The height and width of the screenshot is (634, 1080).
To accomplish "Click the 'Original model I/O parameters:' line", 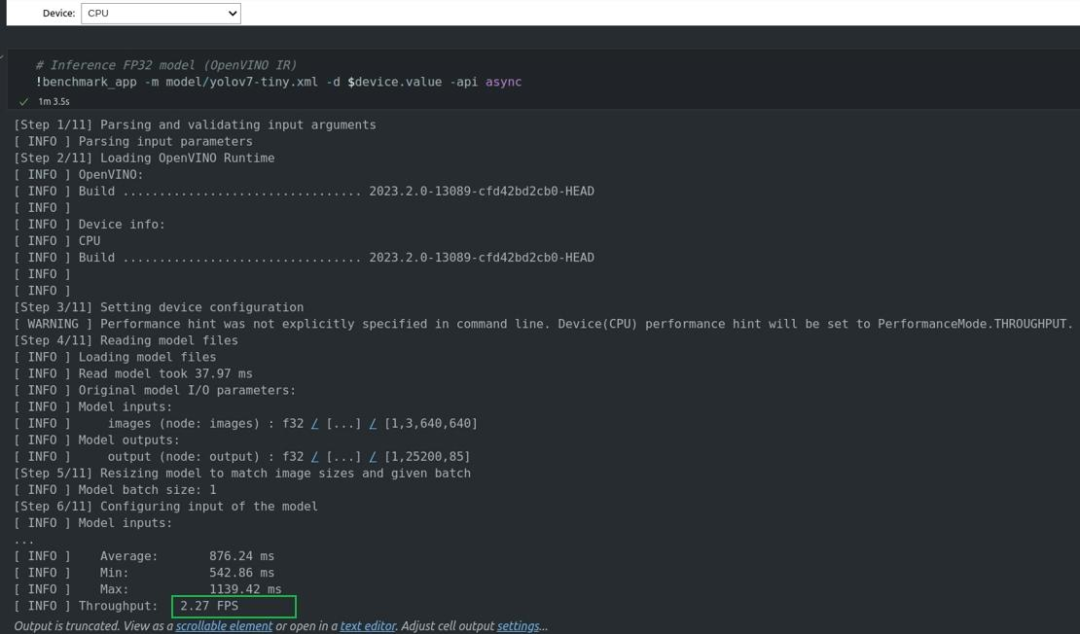I will click(155, 390).
